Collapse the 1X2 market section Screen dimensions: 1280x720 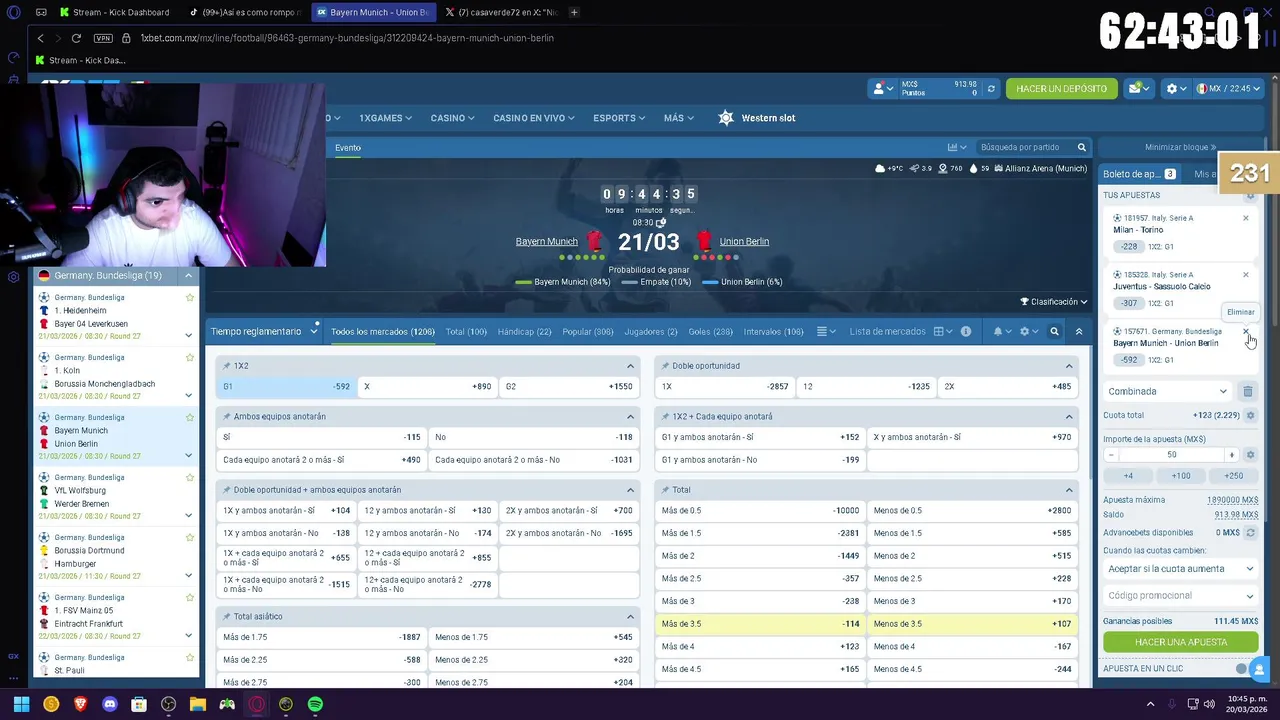(630, 366)
